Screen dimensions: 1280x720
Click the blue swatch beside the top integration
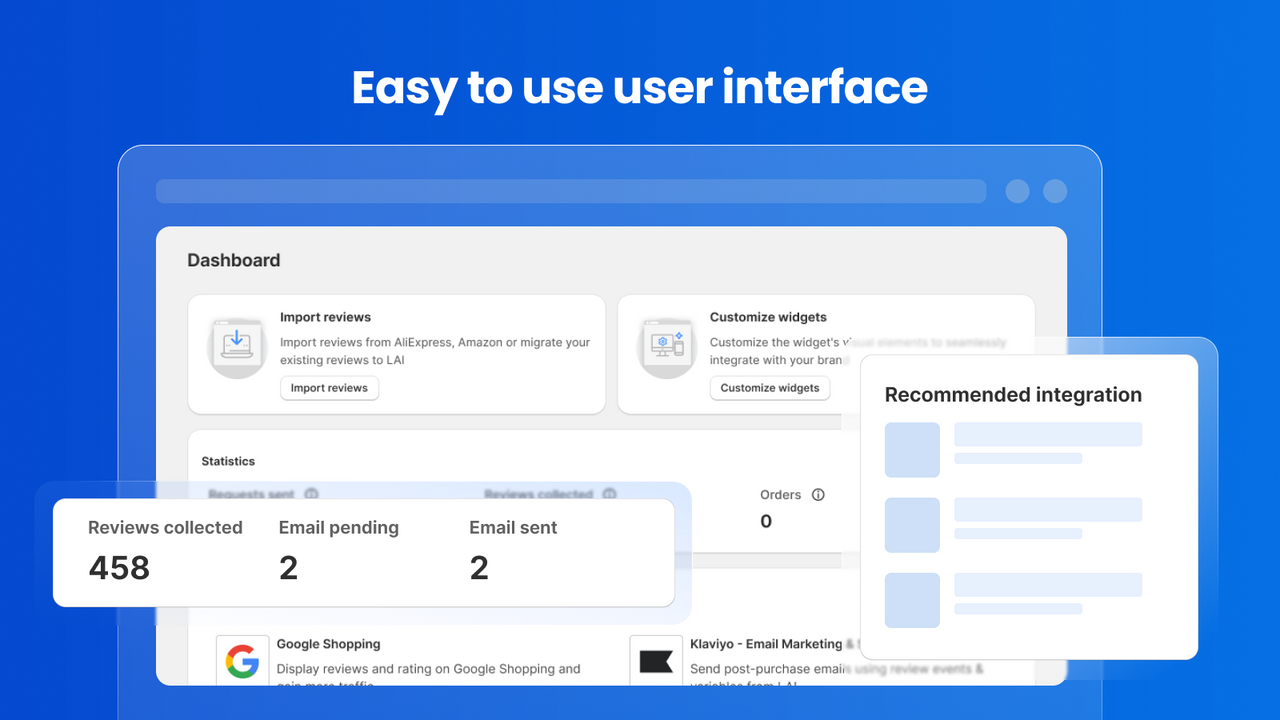[911, 450]
